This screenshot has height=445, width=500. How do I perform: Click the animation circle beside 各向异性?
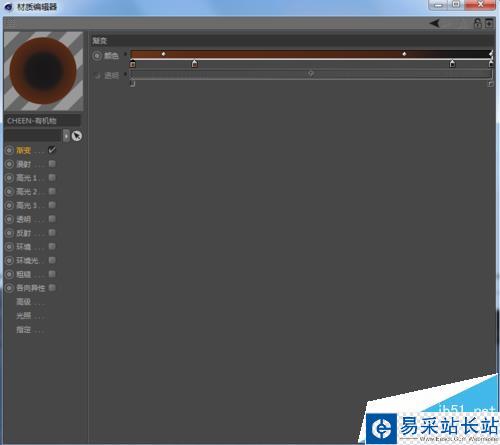[9, 288]
